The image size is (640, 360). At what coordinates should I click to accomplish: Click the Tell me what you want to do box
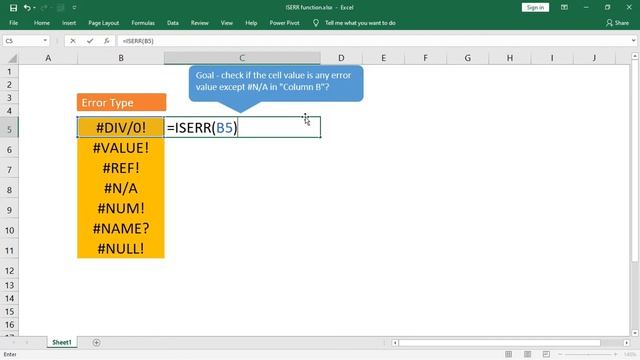[x=360, y=23]
